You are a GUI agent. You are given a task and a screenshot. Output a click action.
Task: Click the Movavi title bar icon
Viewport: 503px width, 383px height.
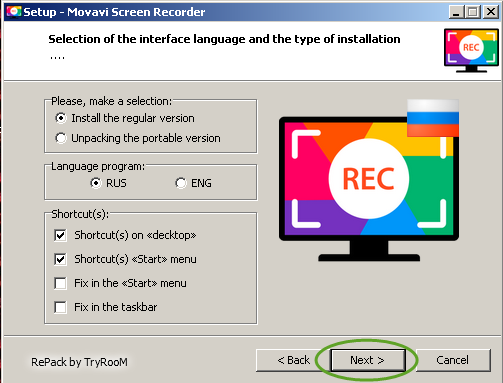14,12
